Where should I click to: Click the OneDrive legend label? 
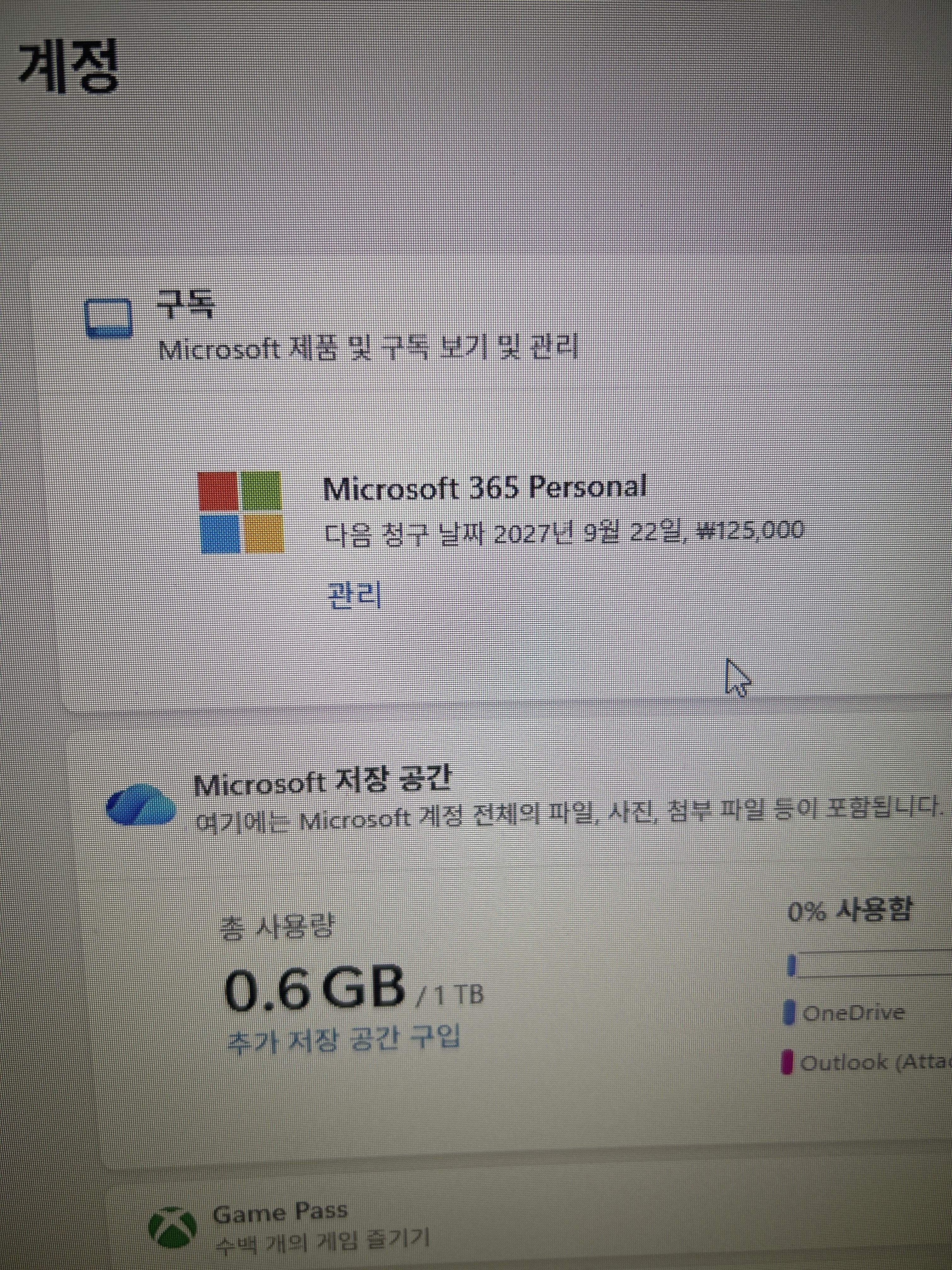pos(853,1013)
